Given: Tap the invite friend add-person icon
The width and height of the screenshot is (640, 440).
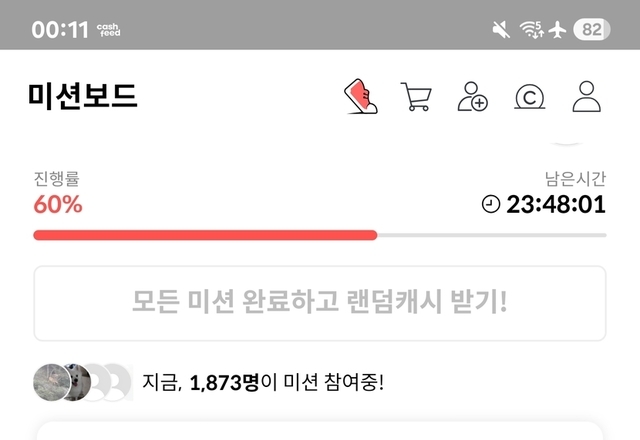Looking at the screenshot, I should 473,96.
